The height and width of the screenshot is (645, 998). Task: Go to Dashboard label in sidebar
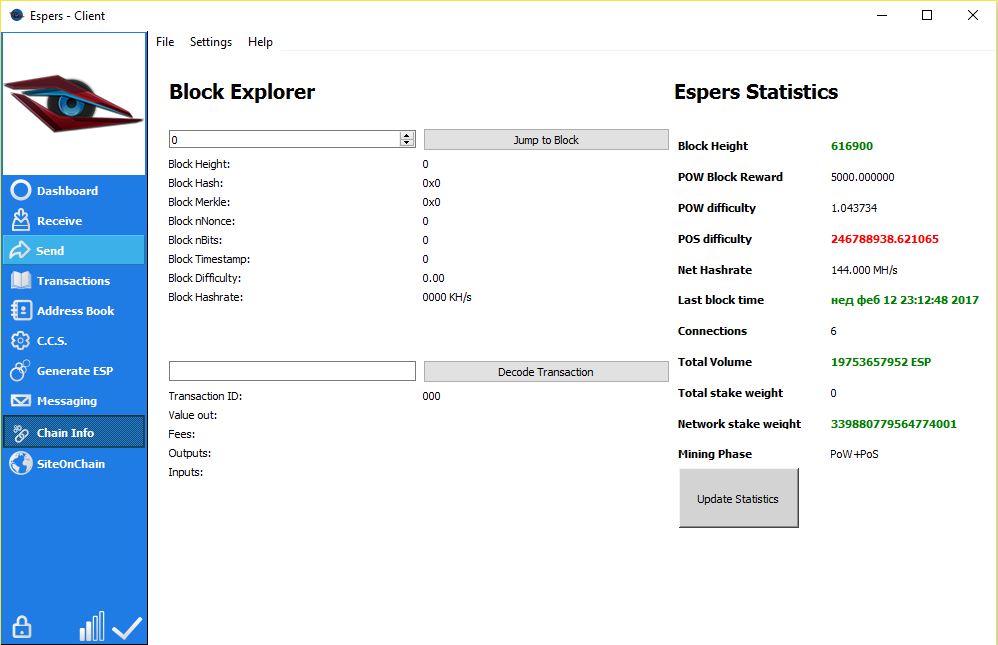(67, 190)
